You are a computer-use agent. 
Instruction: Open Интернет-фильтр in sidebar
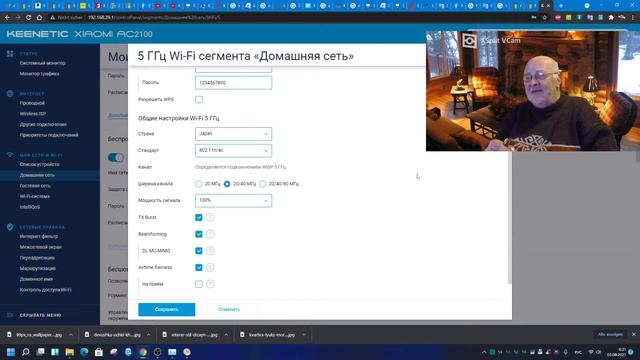click(x=39, y=236)
